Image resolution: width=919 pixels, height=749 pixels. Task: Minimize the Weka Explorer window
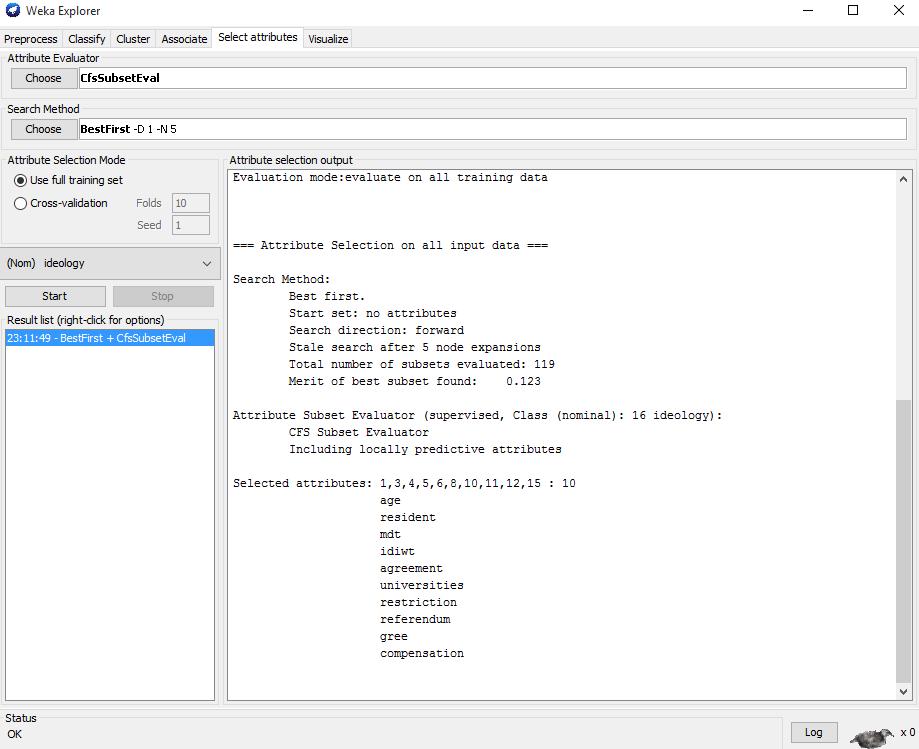(808, 11)
